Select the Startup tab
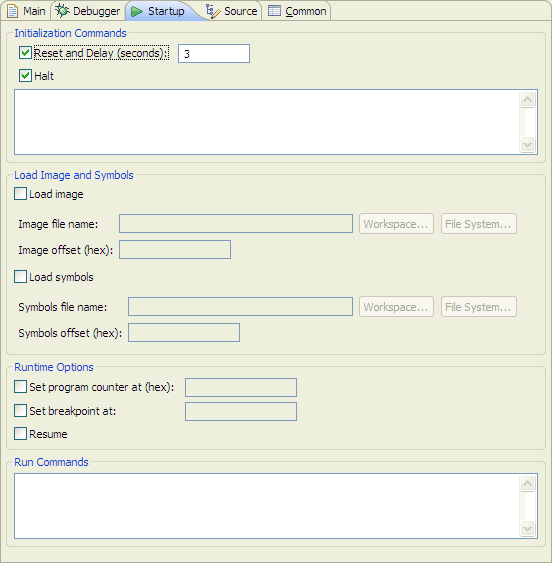The width and height of the screenshot is (552, 563). tap(161, 11)
